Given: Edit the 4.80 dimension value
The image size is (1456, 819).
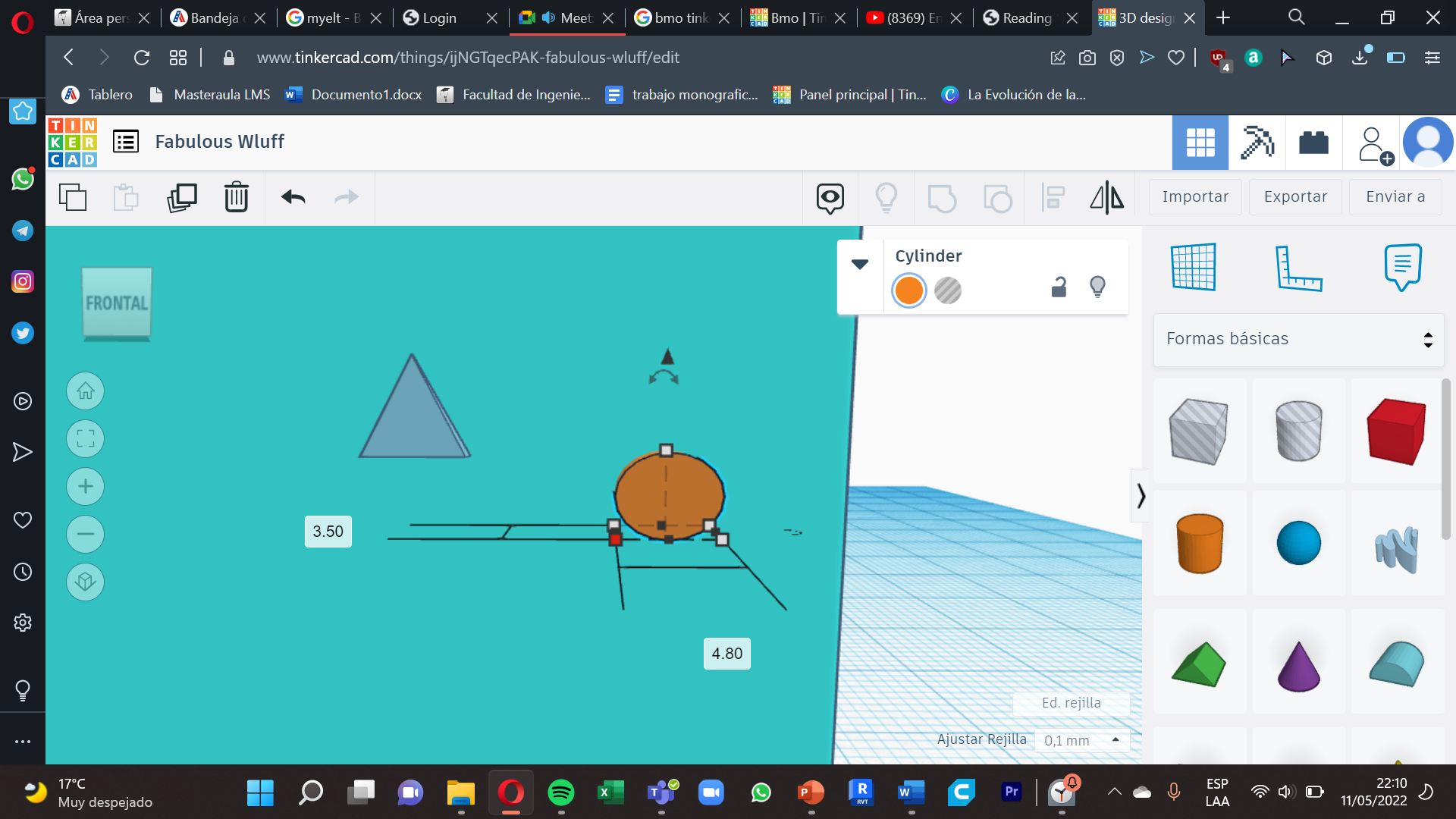Looking at the screenshot, I should tap(727, 654).
